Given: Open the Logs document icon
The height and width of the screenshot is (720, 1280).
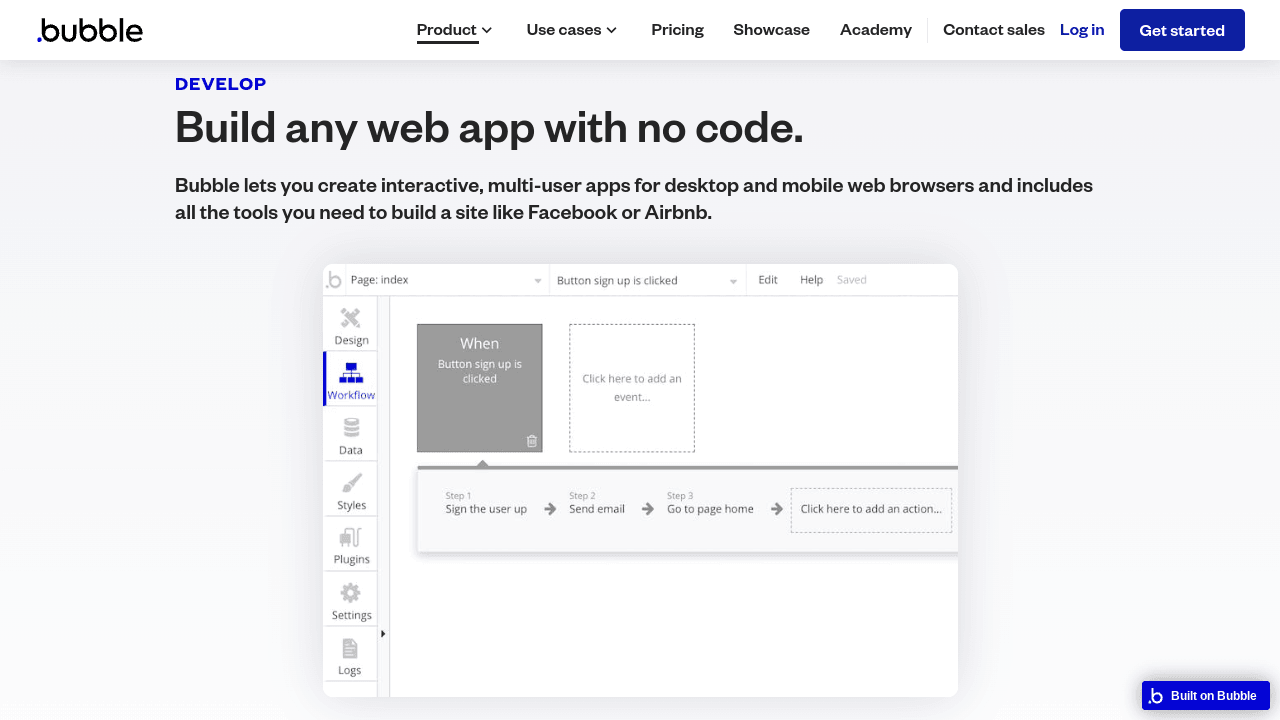Looking at the screenshot, I should [x=350, y=648].
